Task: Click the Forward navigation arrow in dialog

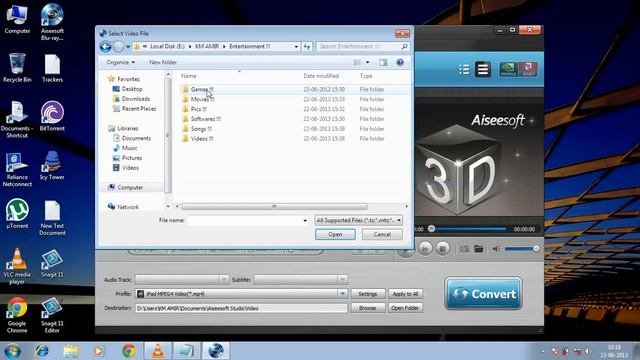Action: [118, 47]
